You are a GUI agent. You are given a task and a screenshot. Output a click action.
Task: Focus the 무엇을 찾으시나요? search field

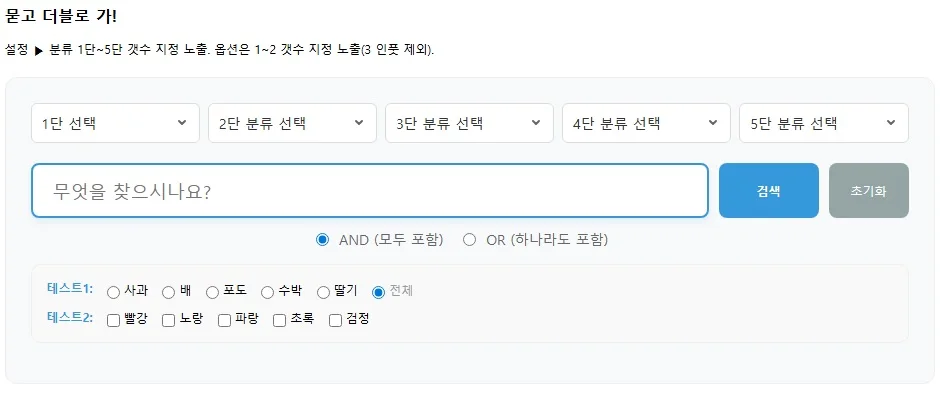click(370, 190)
